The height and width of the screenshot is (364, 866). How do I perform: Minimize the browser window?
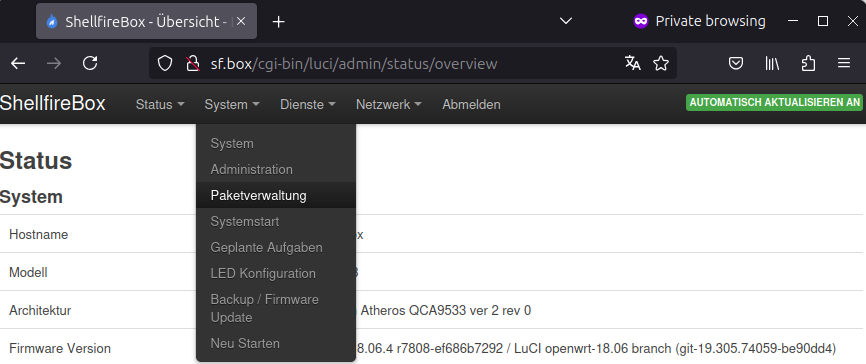(x=793, y=21)
